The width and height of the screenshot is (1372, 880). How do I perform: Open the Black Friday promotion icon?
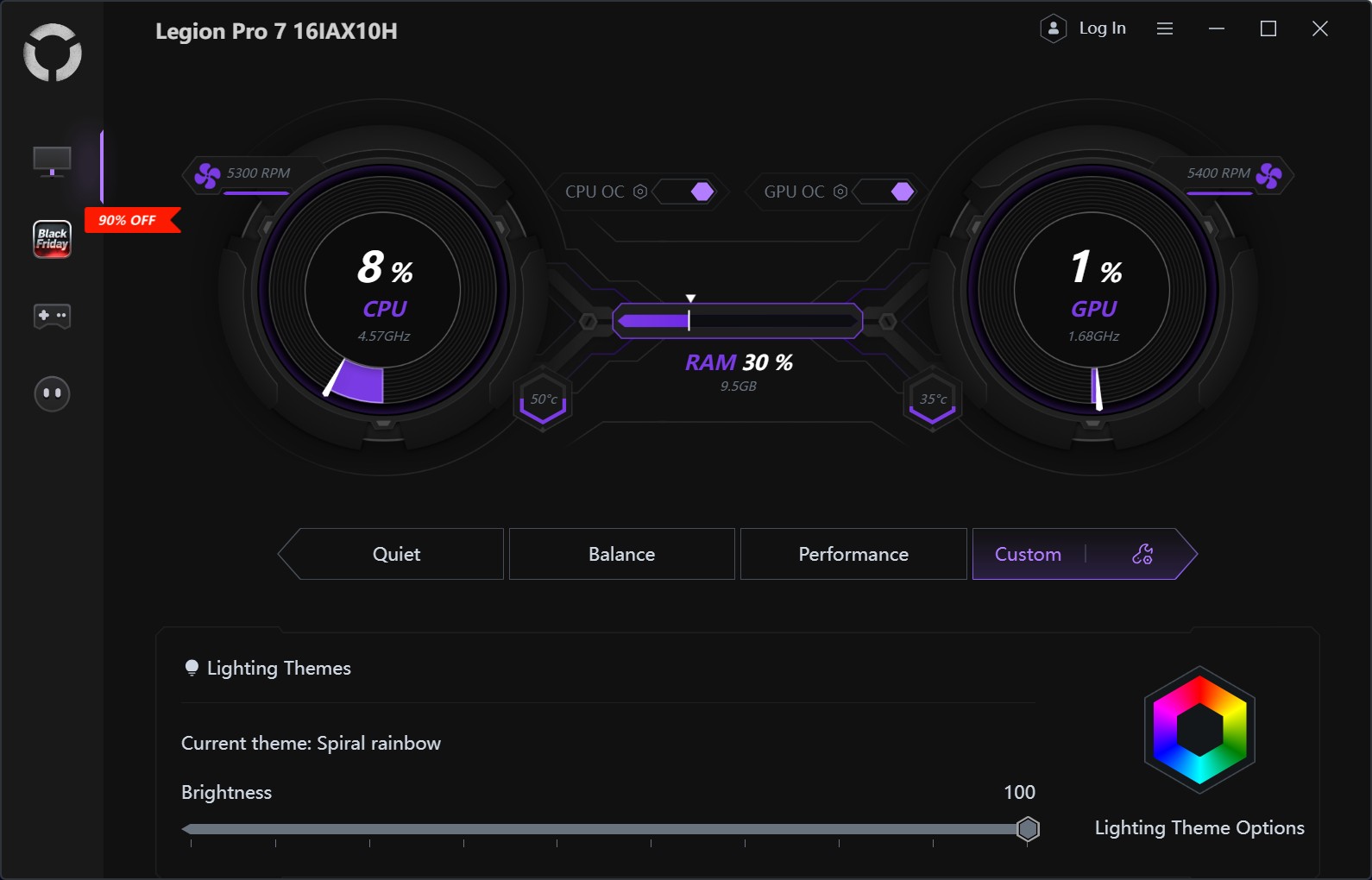[x=52, y=239]
